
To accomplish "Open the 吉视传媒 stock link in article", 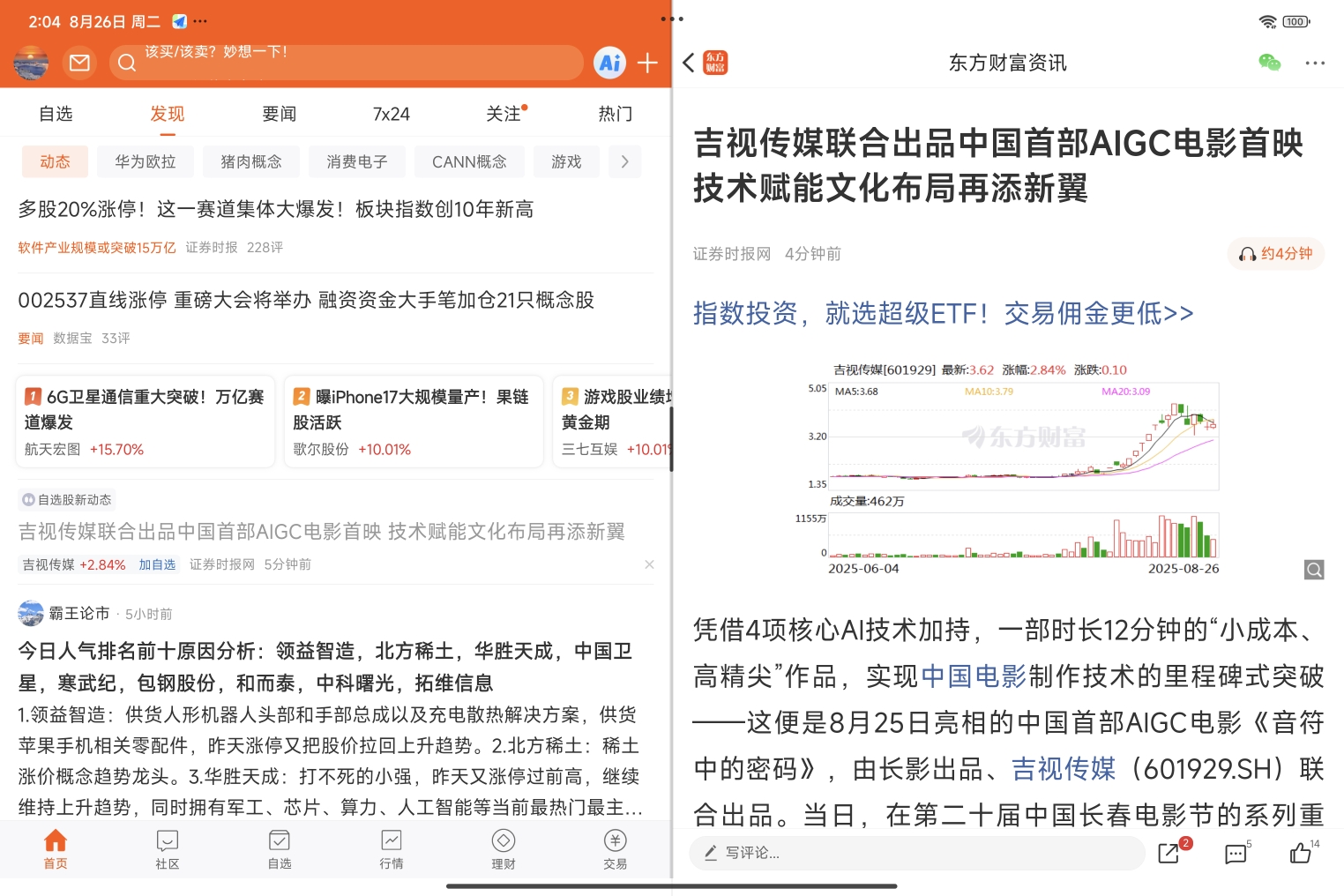I will (x=1063, y=769).
